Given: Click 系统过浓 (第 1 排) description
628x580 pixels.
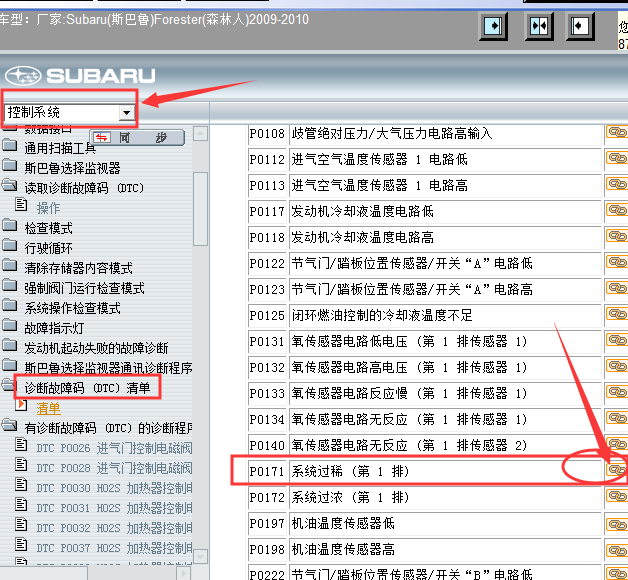Looking at the screenshot, I should click(x=350, y=497).
